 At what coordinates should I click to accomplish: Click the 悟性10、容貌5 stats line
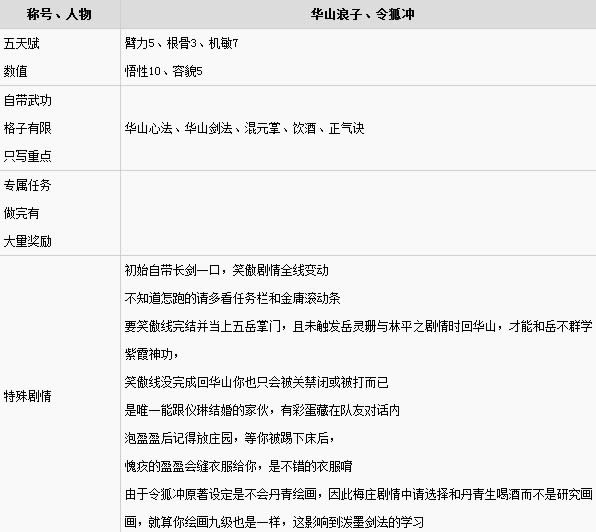(163, 71)
